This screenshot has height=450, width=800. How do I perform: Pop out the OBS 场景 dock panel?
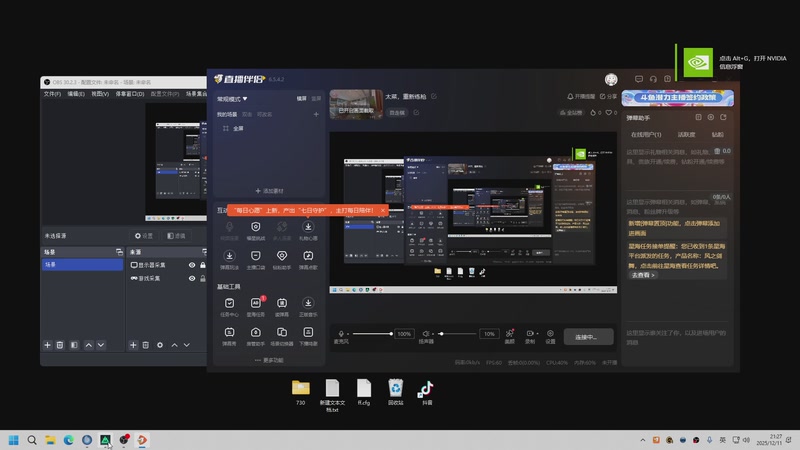(119, 252)
